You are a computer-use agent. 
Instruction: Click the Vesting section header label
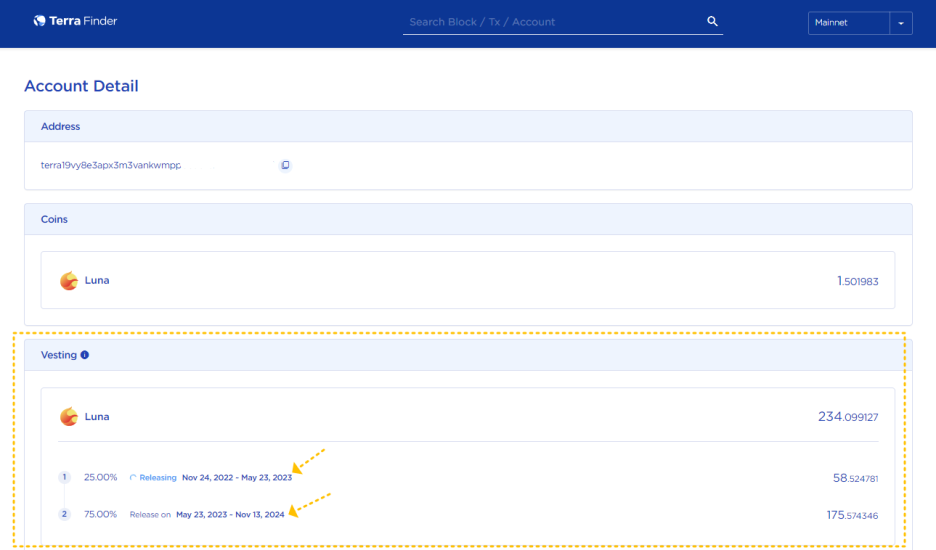pos(58,355)
